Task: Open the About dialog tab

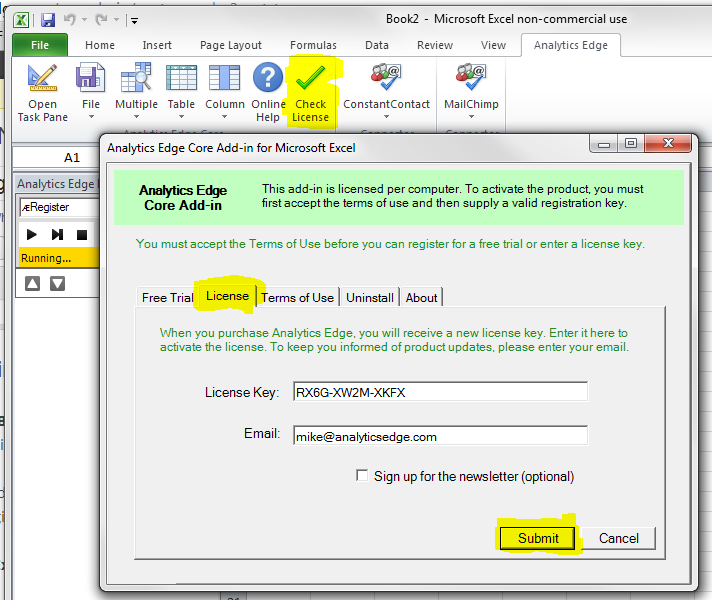Action: (421, 298)
